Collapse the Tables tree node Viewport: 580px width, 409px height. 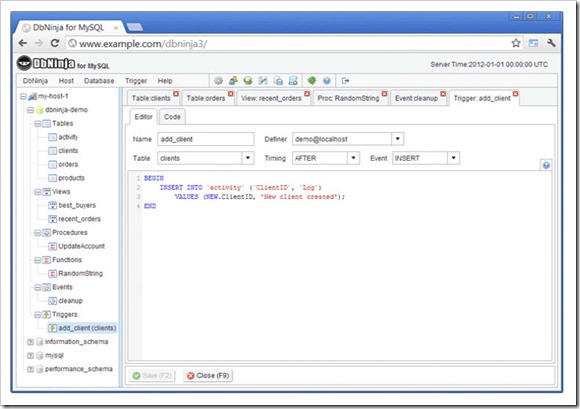tap(37, 124)
